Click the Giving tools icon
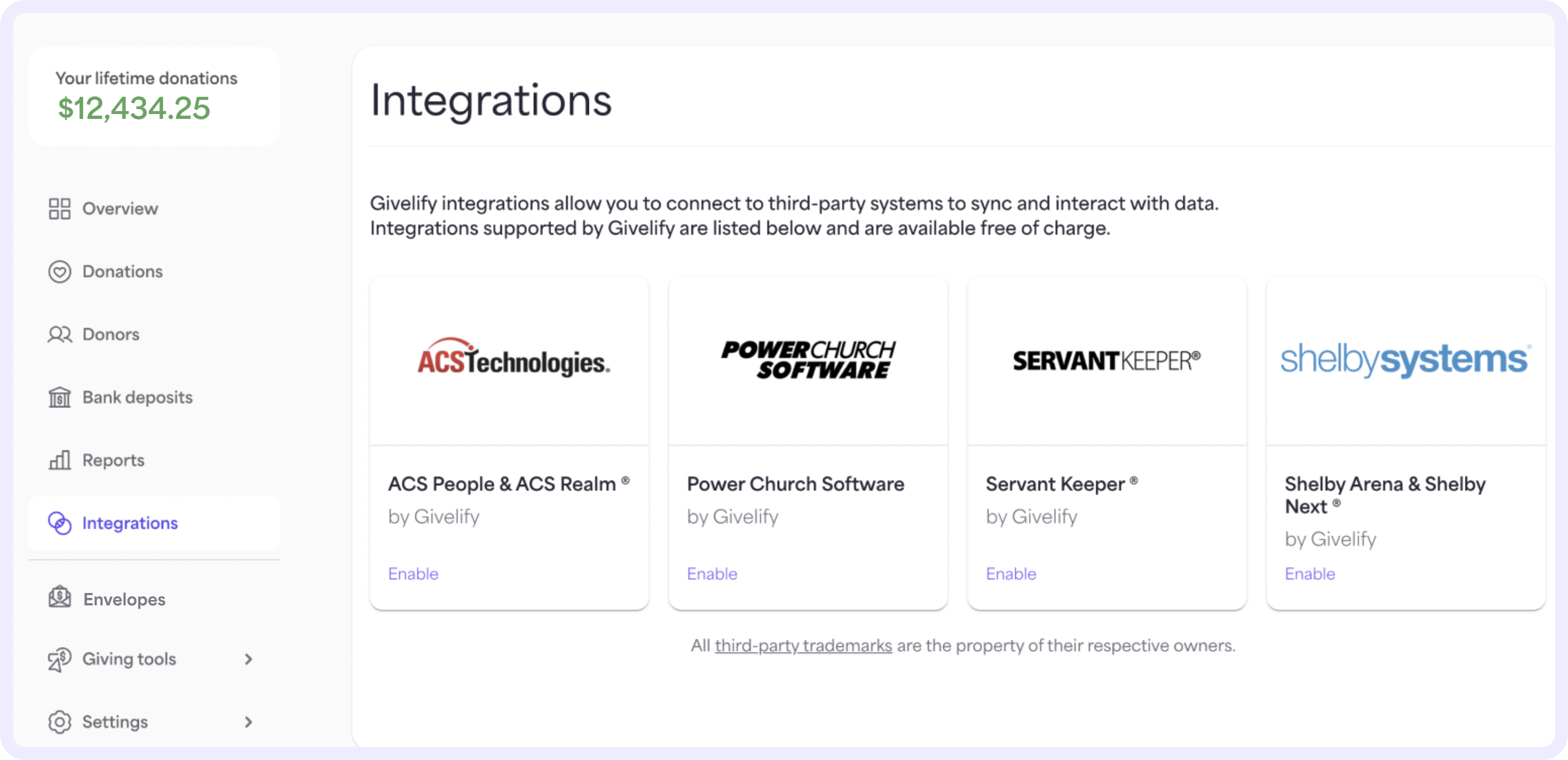The width and height of the screenshot is (1568, 760). [x=59, y=659]
